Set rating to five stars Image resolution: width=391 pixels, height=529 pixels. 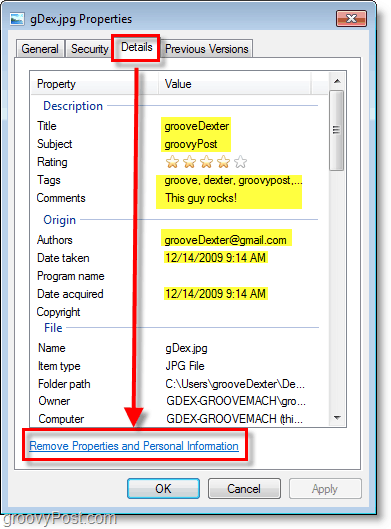tap(240, 162)
